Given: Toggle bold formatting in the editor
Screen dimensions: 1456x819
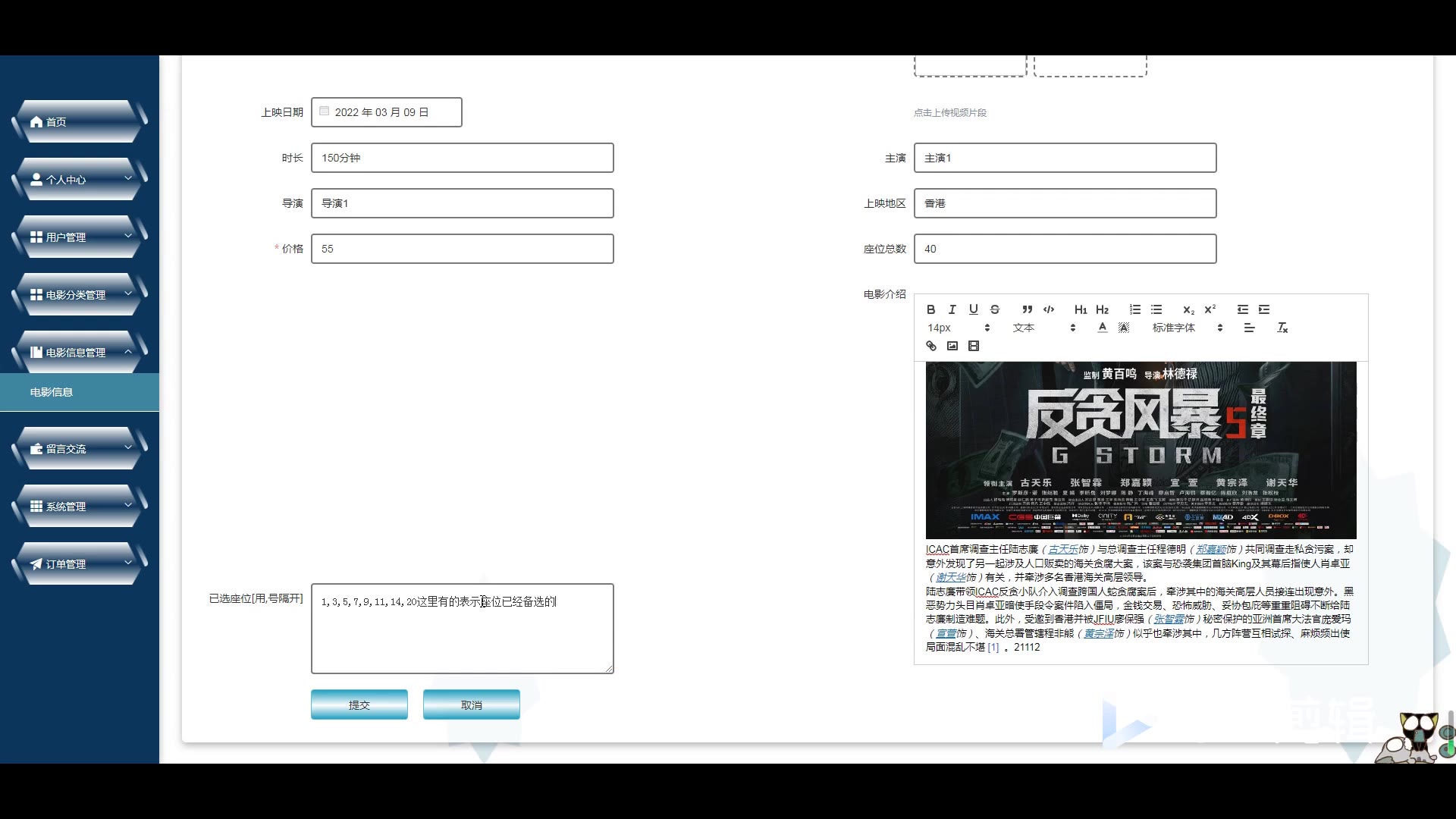Looking at the screenshot, I should [x=931, y=309].
